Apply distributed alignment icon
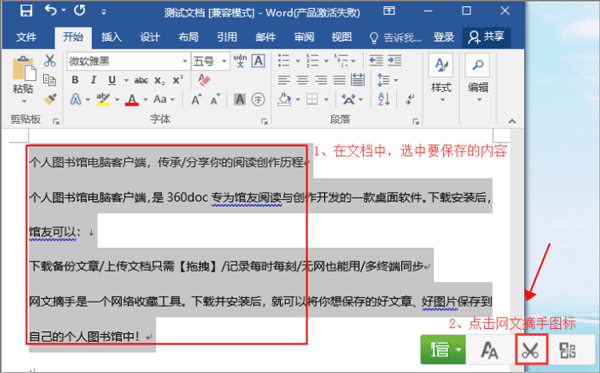 point(357,80)
